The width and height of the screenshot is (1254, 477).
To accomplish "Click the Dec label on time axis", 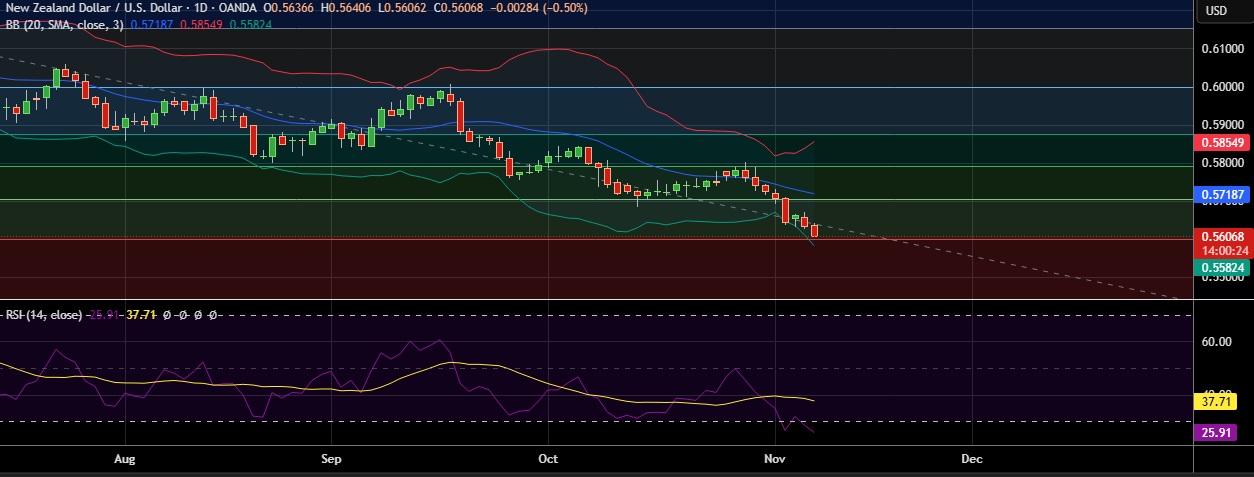I will (971, 460).
